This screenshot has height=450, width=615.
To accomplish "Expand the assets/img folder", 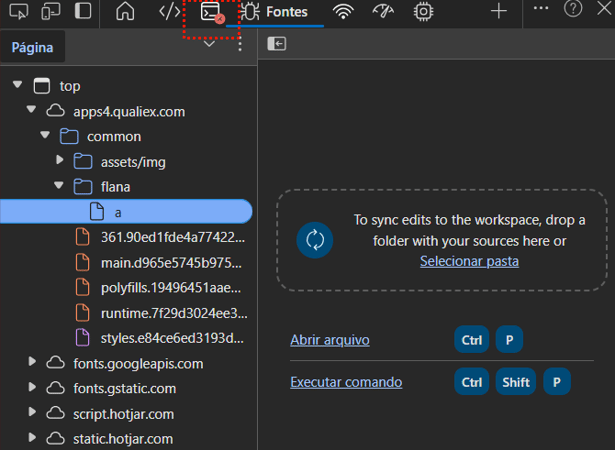I will [x=60, y=160].
